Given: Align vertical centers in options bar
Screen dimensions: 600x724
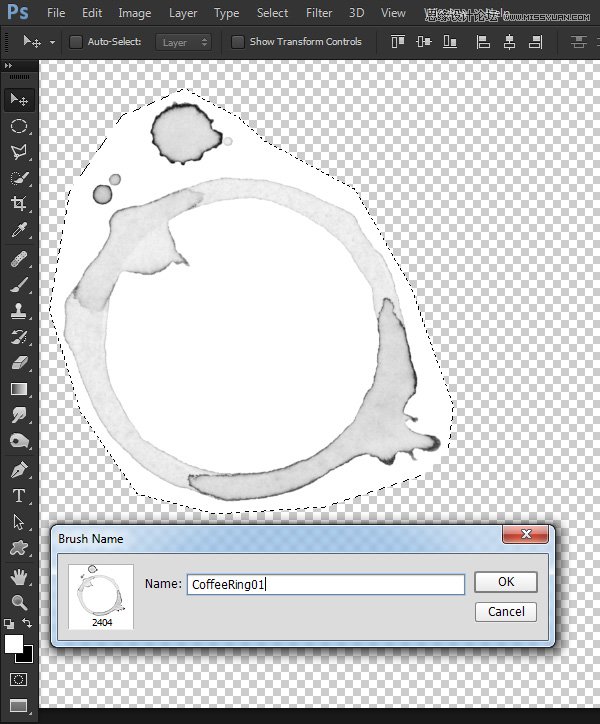Looking at the screenshot, I should tap(424, 42).
